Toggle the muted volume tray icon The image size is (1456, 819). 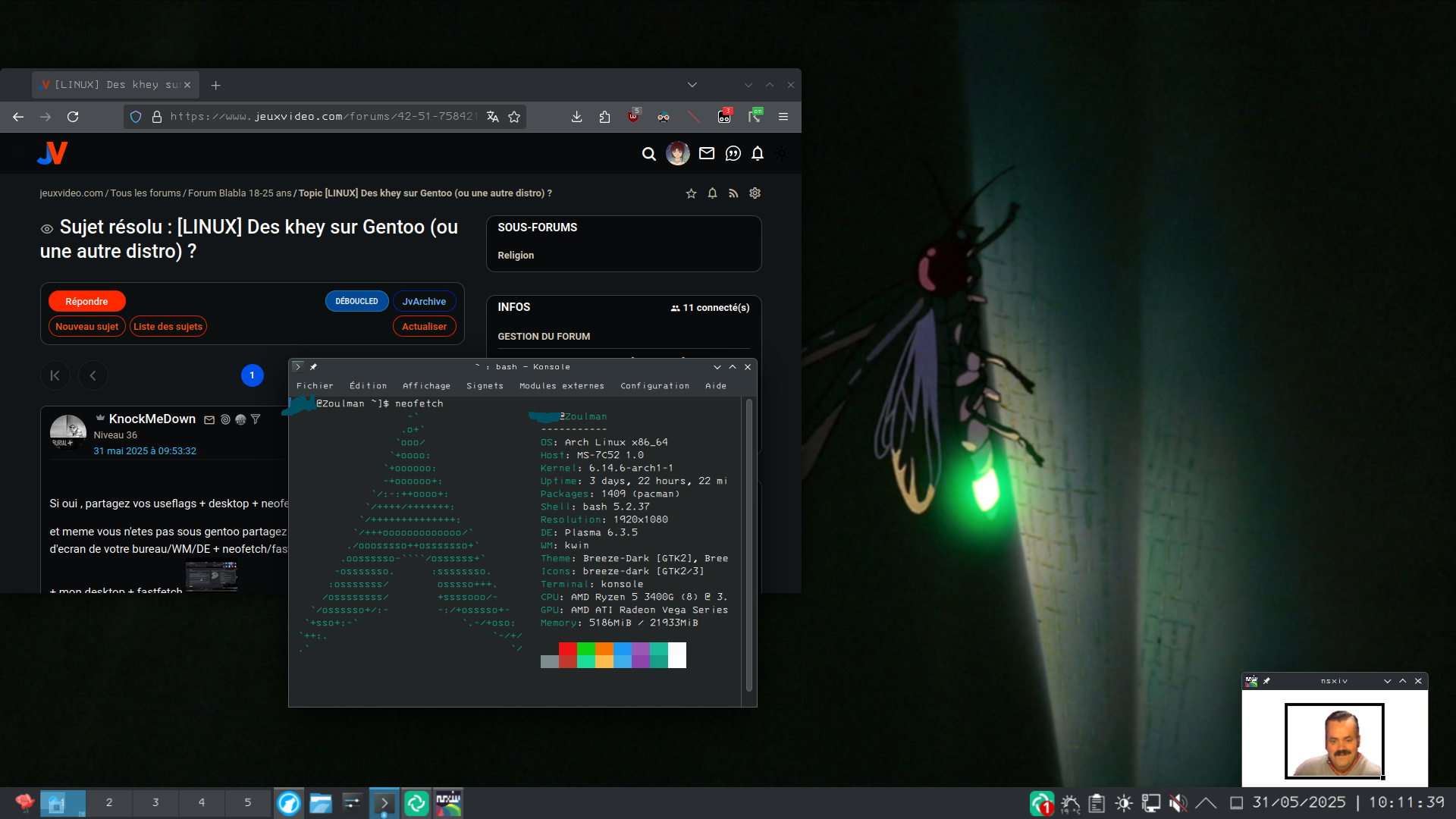point(1178,802)
